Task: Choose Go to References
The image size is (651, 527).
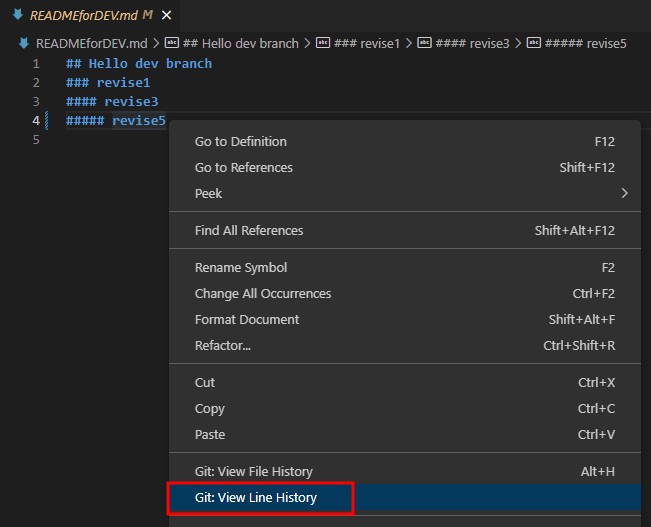Action: coord(405,167)
